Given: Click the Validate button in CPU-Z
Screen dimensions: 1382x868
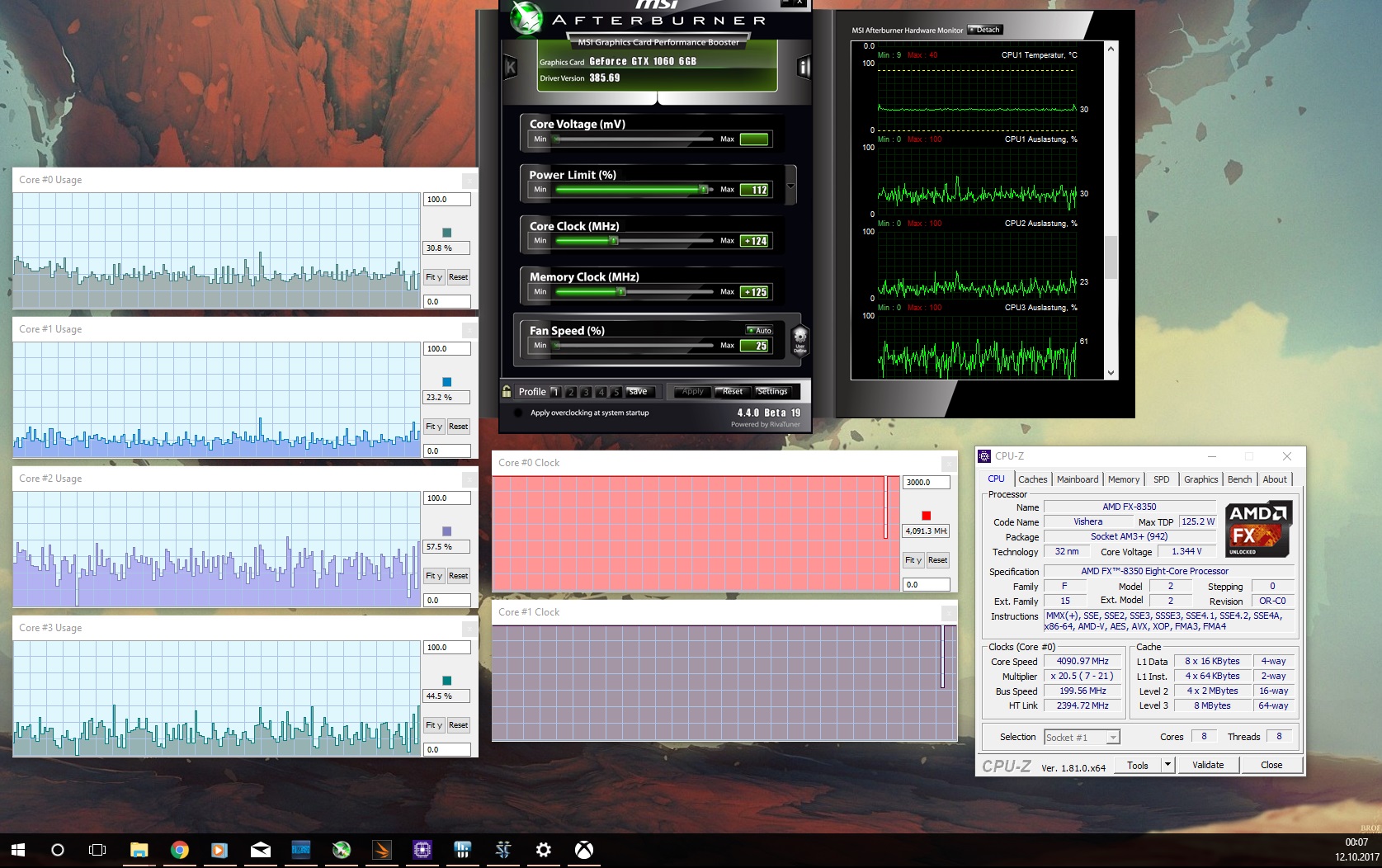Looking at the screenshot, I should pos(1208,765).
